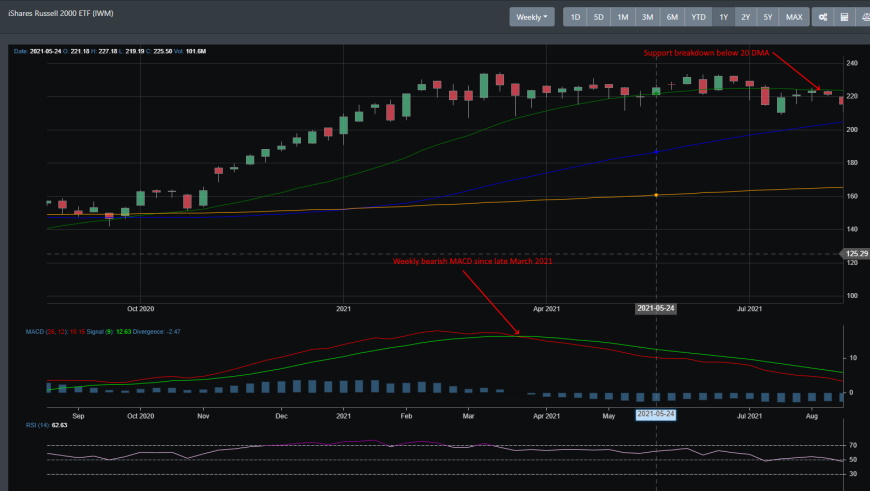870x491 pixels.
Task: Click the 125.29 price label on axis
Action: point(856,254)
